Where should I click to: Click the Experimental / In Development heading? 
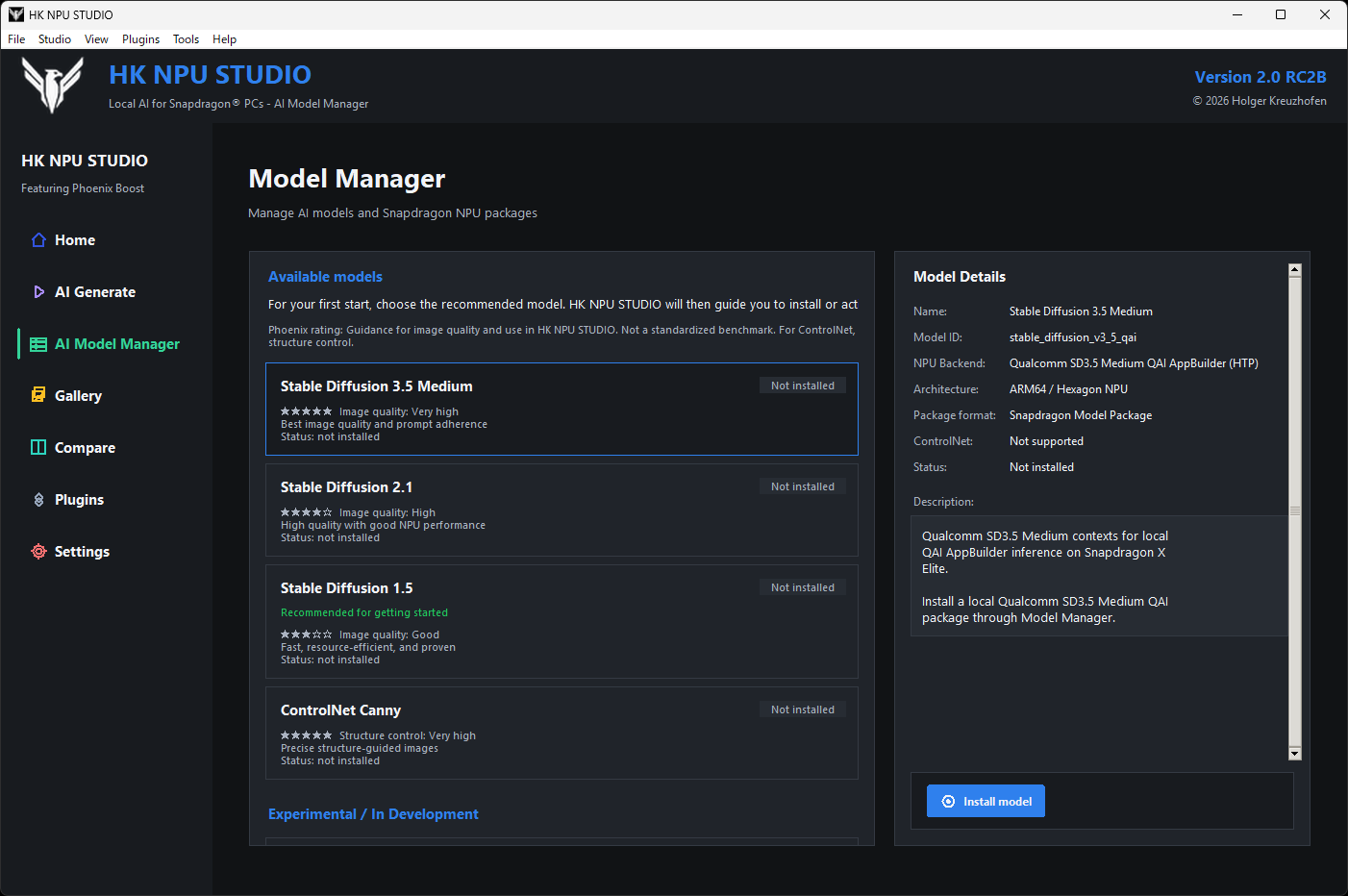(x=373, y=814)
